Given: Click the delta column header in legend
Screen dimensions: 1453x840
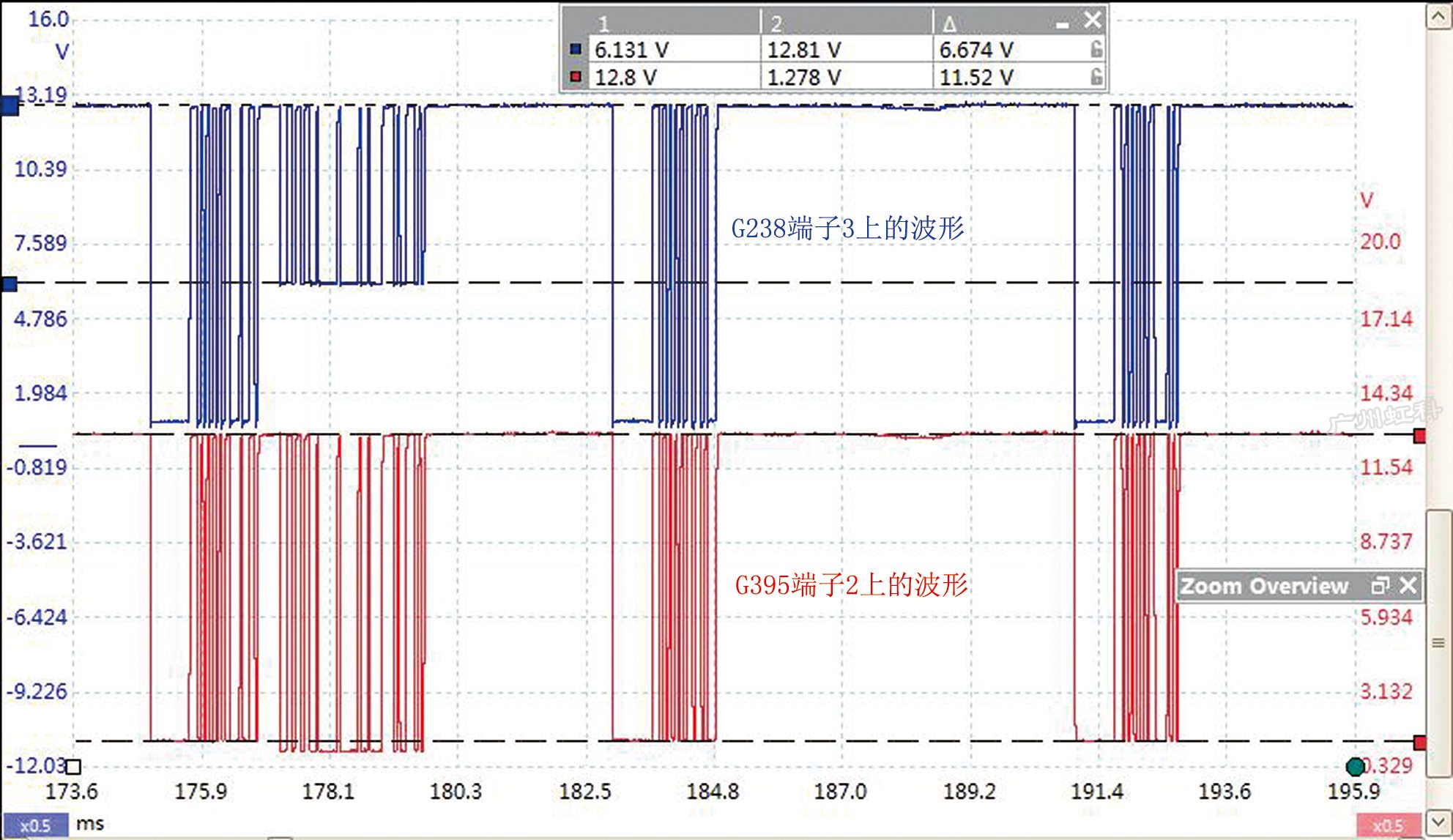Looking at the screenshot, I should [949, 24].
